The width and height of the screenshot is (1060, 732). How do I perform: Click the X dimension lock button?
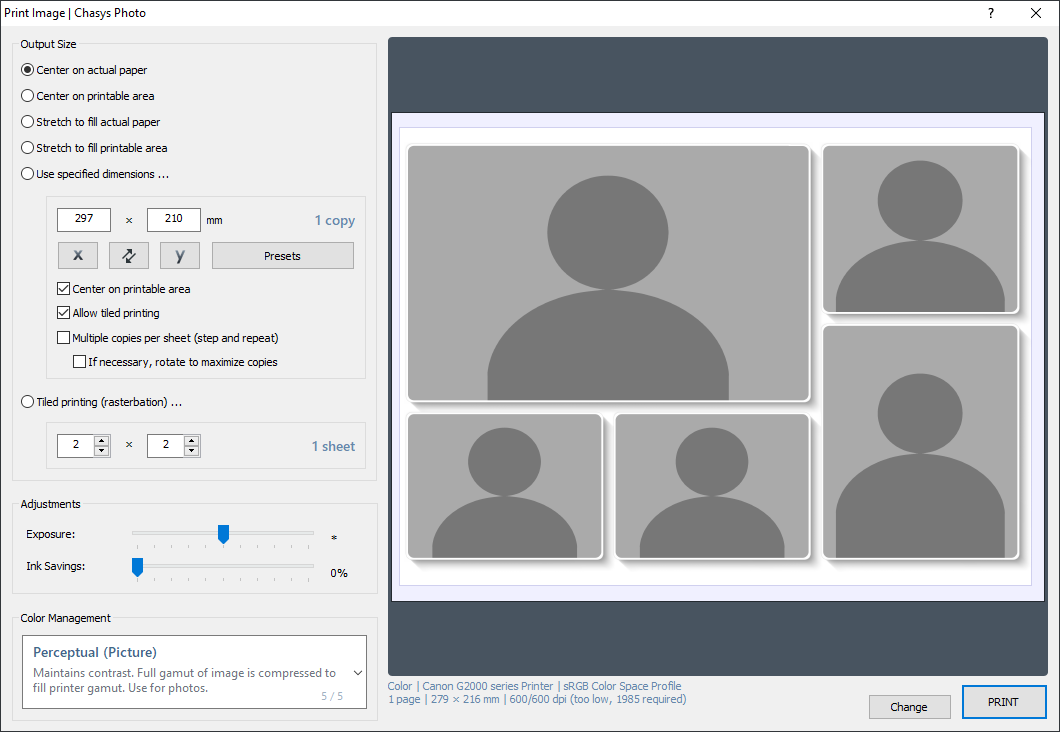tap(78, 256)
